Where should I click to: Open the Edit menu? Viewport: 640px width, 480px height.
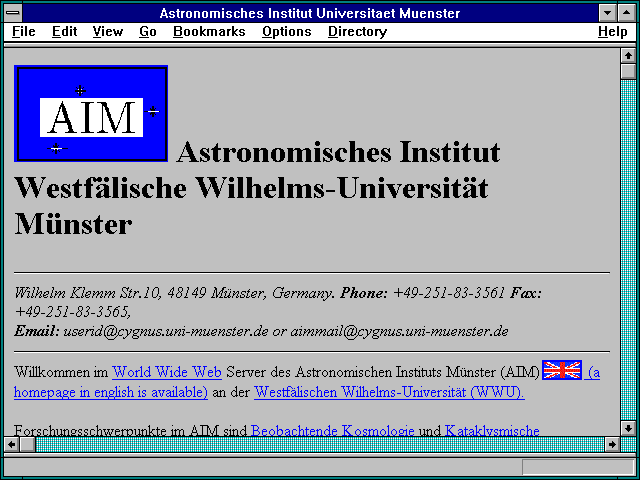coord(64,32)
